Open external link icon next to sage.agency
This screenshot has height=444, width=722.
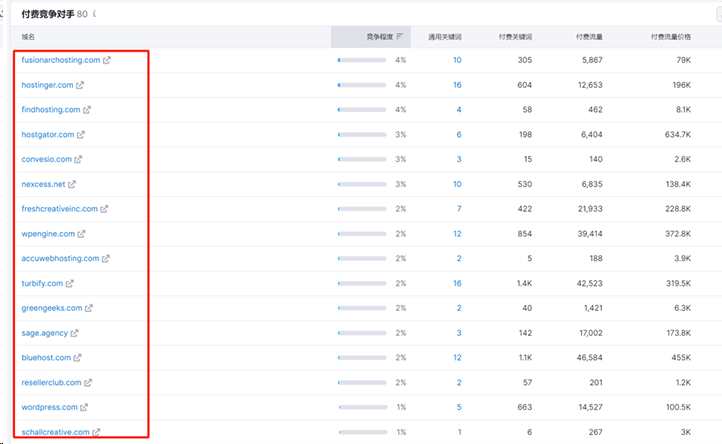coord(75,333)
